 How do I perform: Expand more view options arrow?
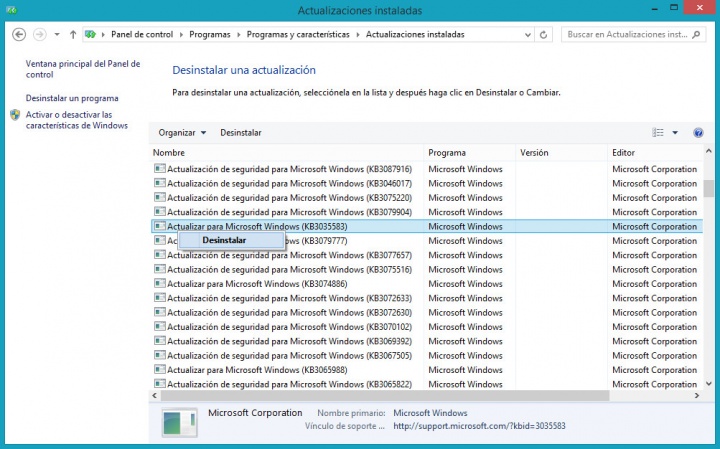click(x=675, y=133)
